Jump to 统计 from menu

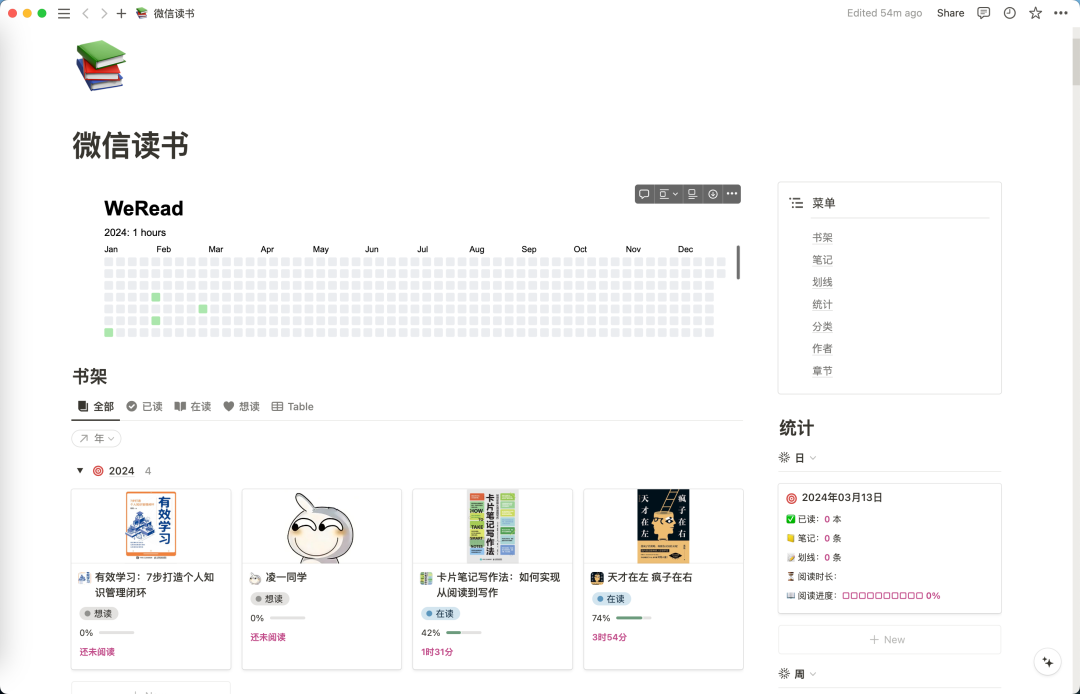822,304
